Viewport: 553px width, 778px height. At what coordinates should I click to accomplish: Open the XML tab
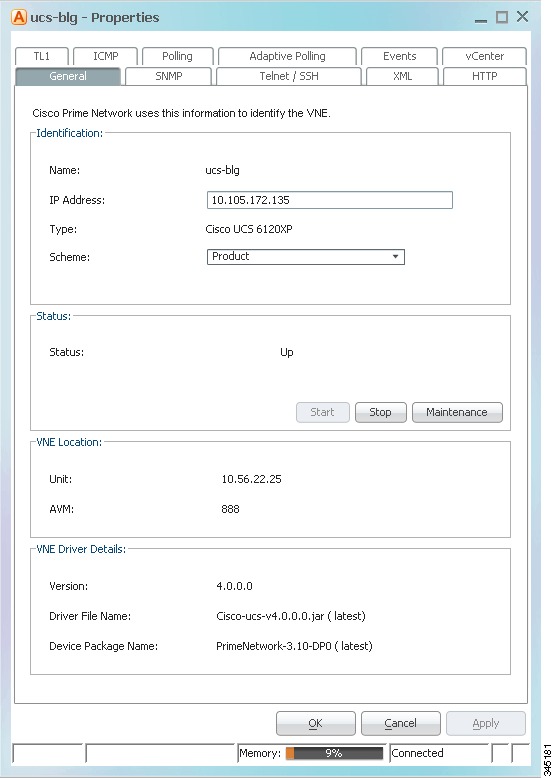pyautogui.click(x=402, y=76)
